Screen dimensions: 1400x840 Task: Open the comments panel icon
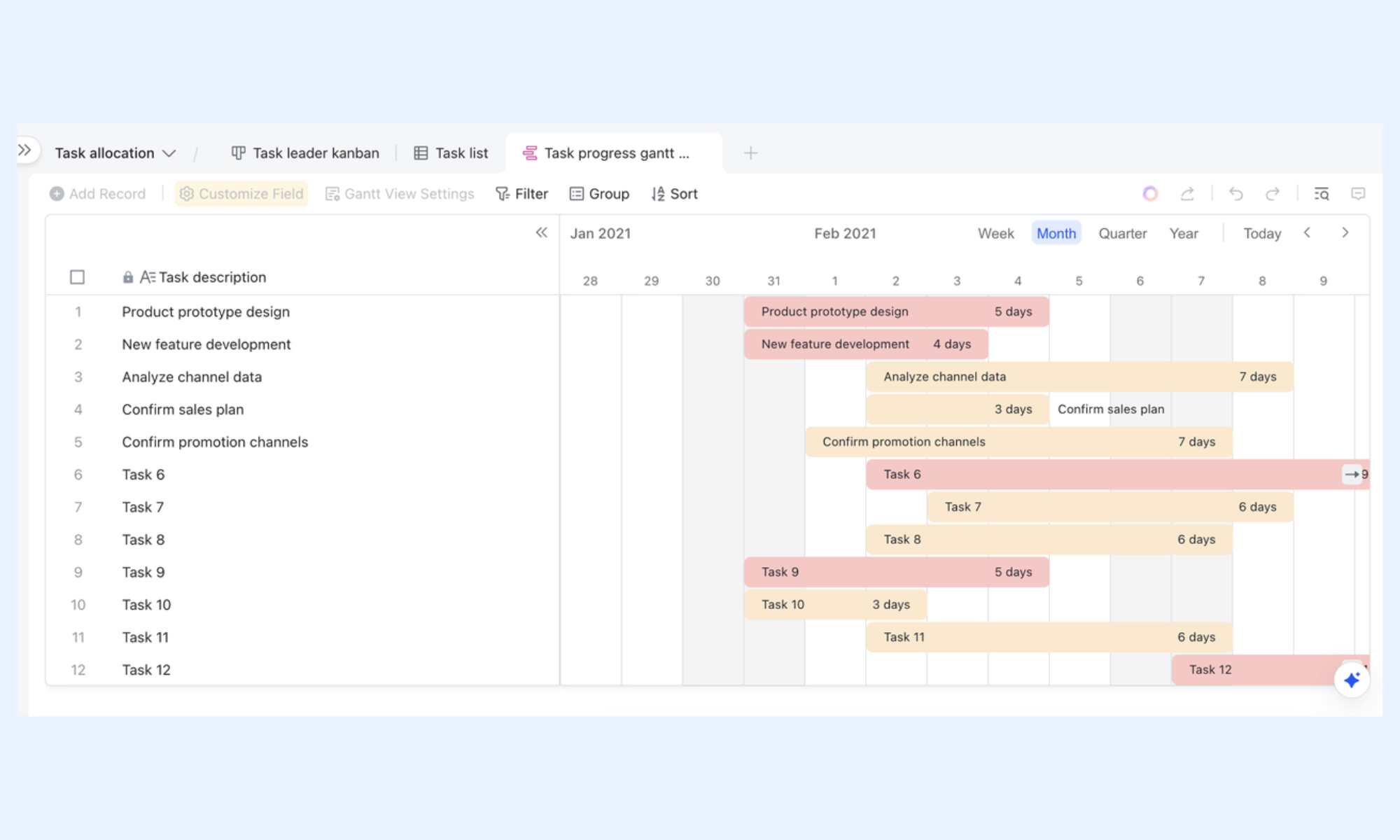click(x=1358, y=194)
